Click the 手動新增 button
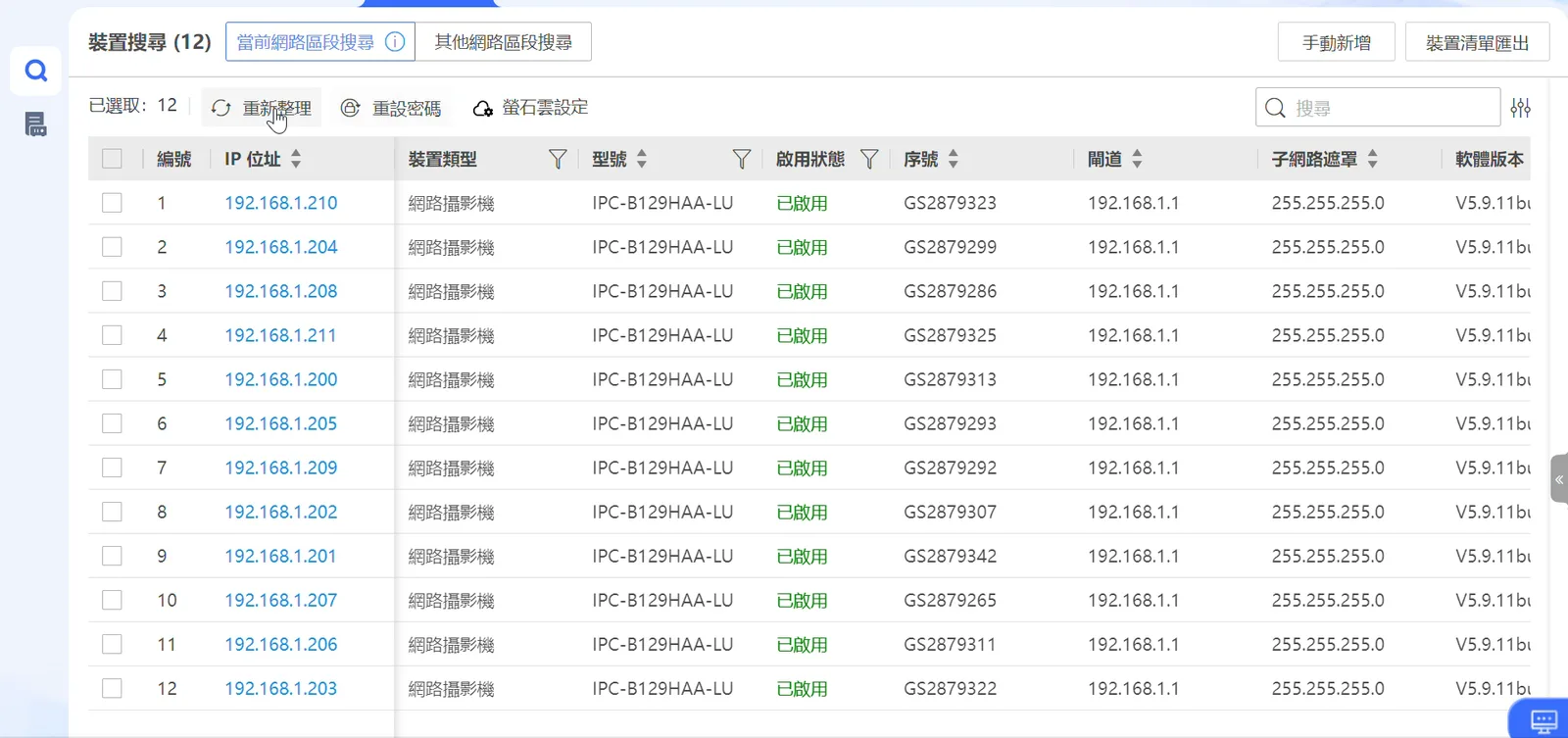The width and height of the screenshot is (1568, 738). [1337, 42]
